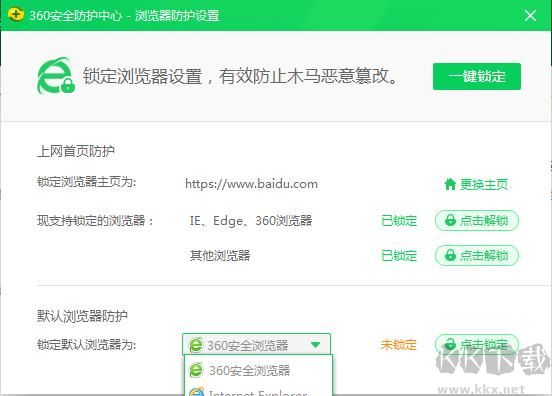Click the homepage URL https://www.baidu.com
This screenshot has height=396, width=552.
[x=251, y=184]
